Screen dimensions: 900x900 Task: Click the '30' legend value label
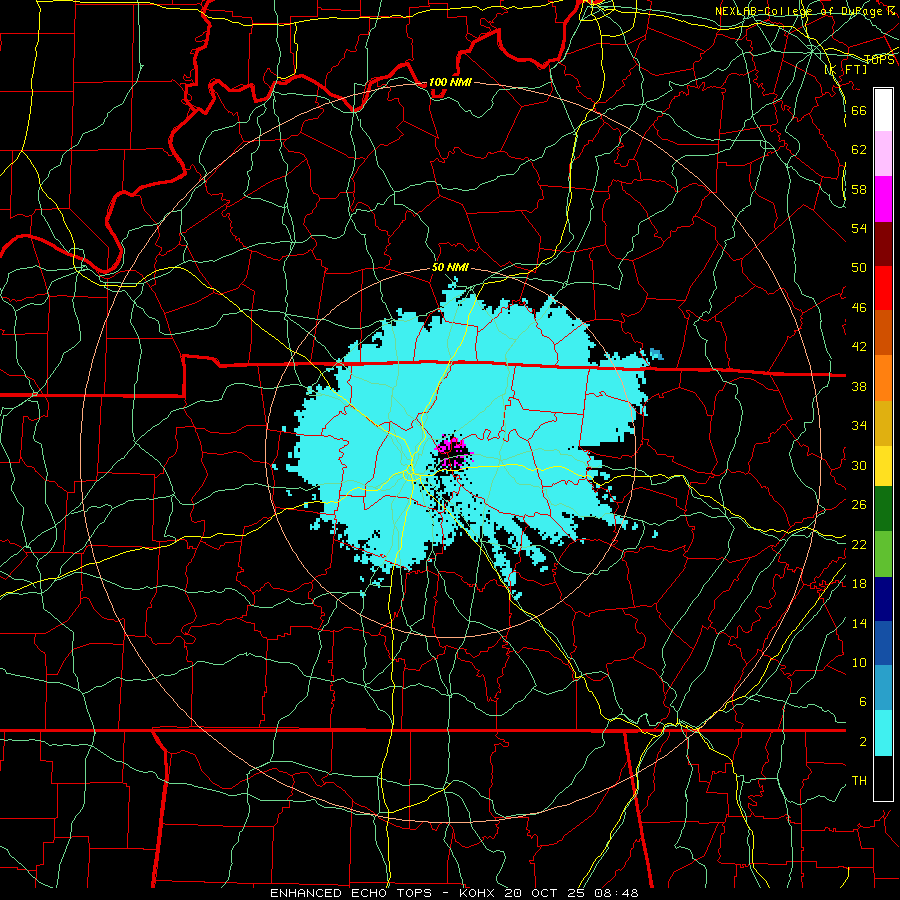click(x=859, y=465)
